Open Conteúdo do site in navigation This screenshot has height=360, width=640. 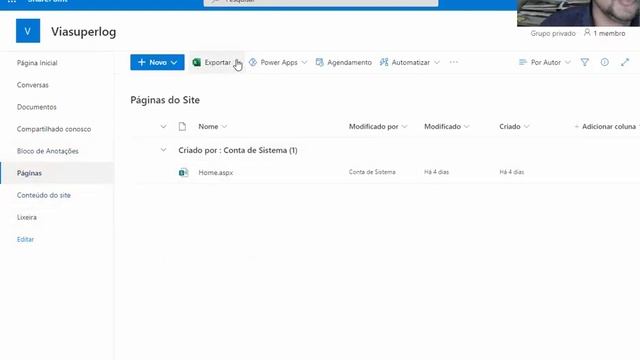pyautogui.click(x=44, y=195)
